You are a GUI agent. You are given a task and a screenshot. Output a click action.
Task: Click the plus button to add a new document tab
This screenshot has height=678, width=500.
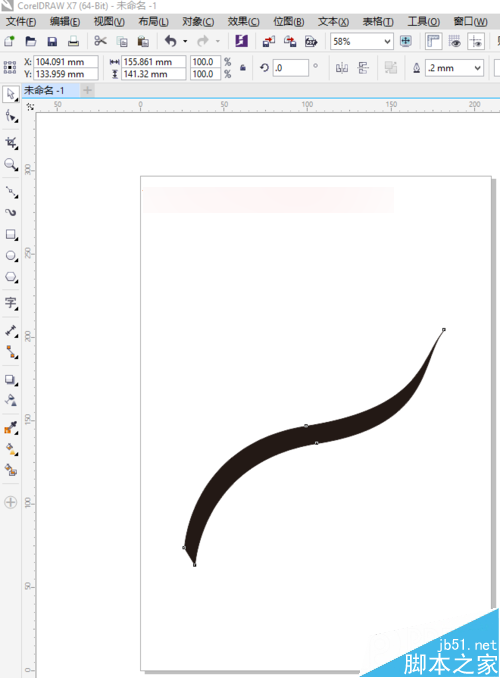pyautogui.click(x=87, y=90)
